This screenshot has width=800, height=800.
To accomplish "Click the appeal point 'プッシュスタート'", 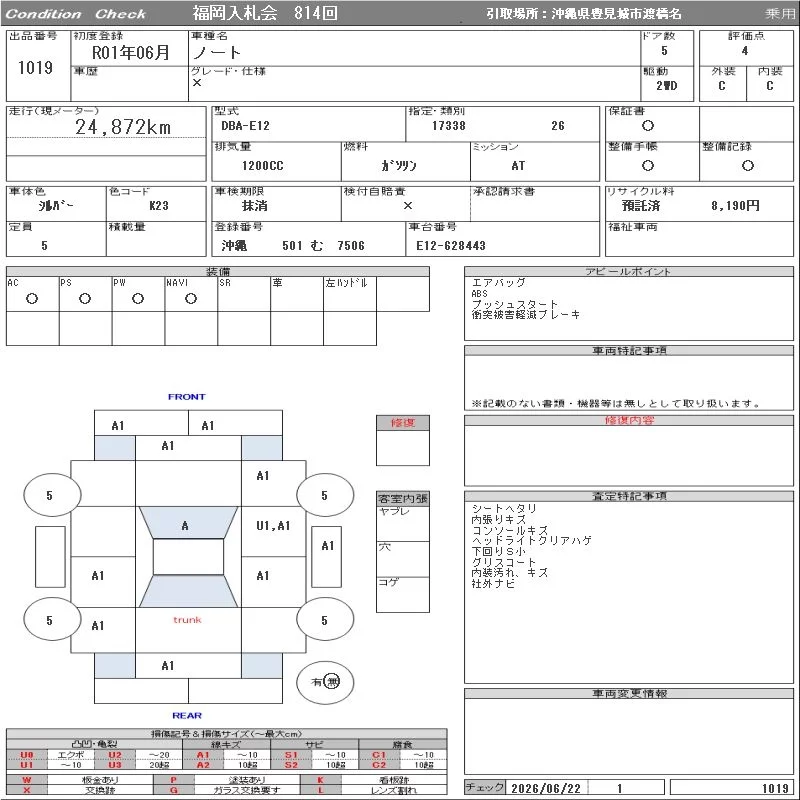I will tap(514, 304).
